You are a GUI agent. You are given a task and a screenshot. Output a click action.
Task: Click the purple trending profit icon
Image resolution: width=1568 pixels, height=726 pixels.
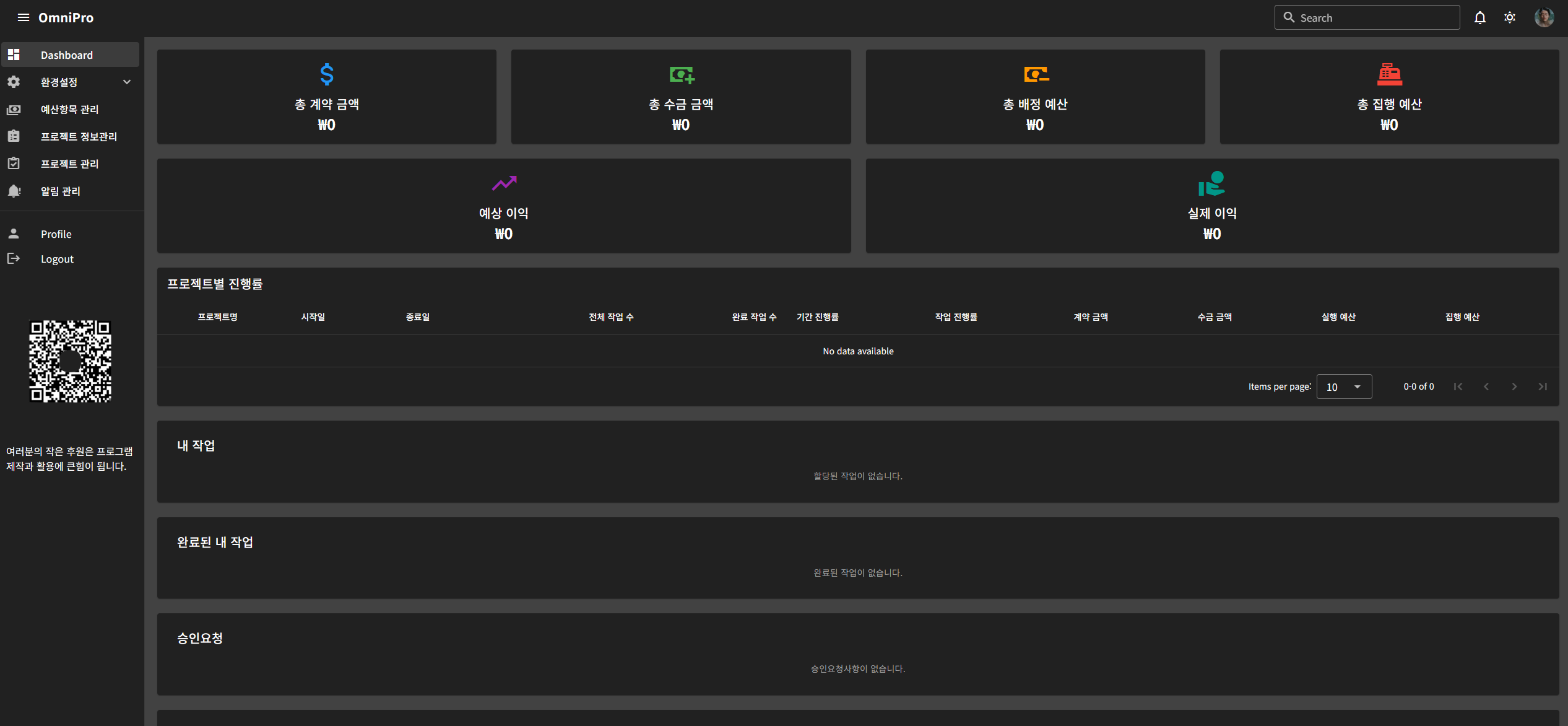click(x=504, y=183)
